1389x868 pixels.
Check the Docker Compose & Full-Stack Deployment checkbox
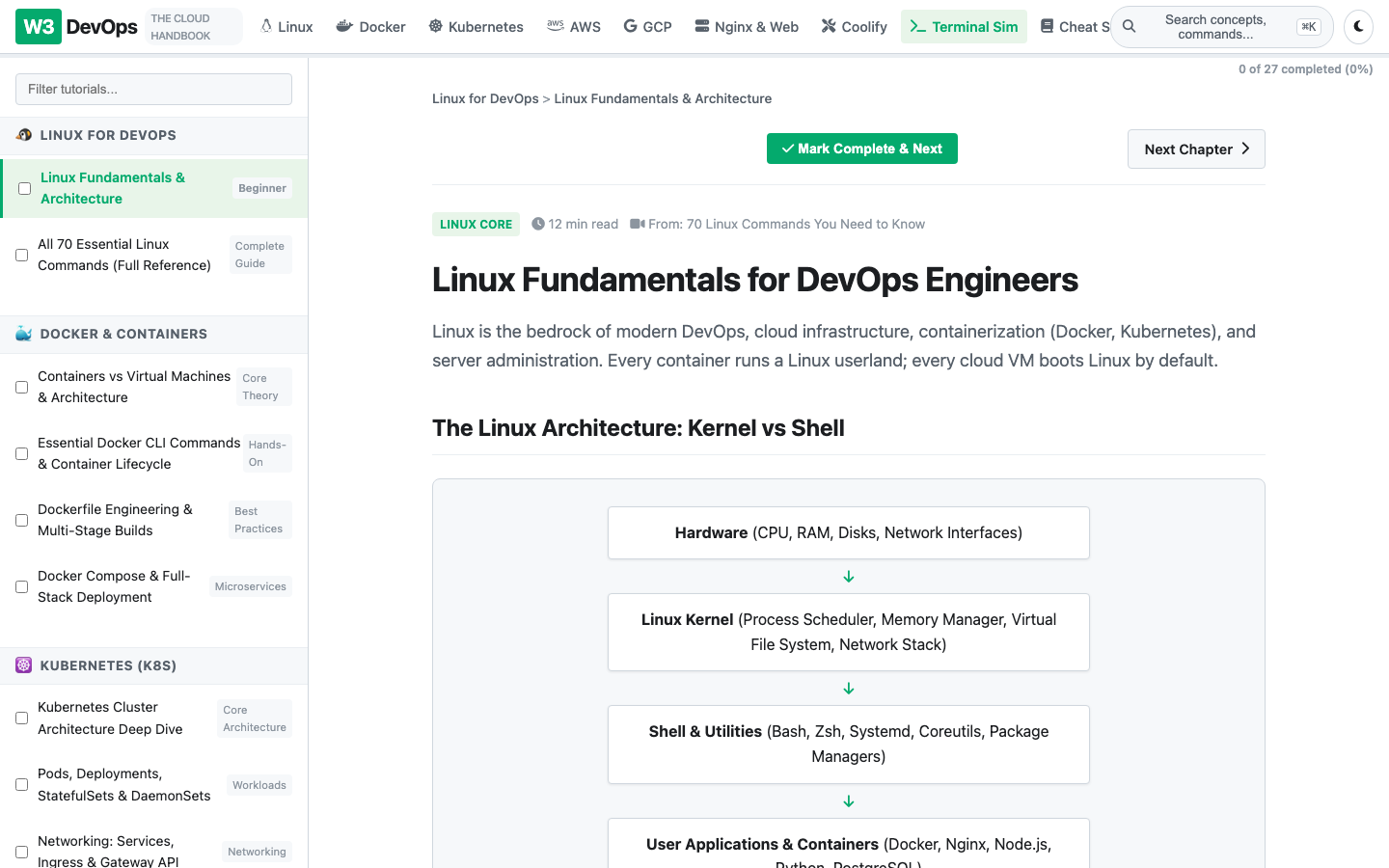(x=21, y=586)
